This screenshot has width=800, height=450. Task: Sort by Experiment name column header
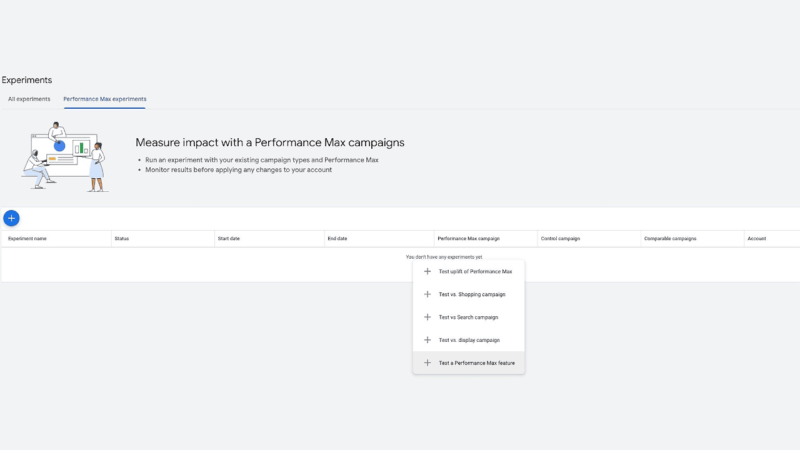click(x=28, y=238)
